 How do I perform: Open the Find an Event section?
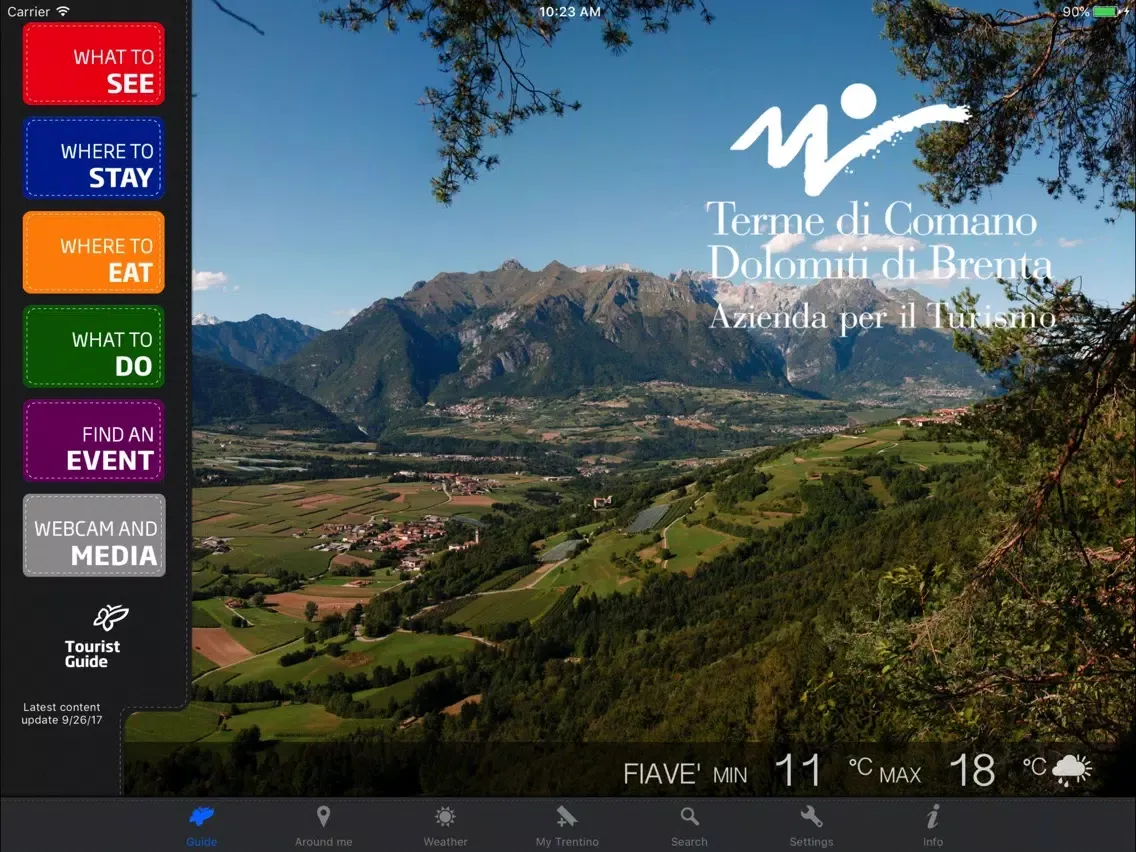[x=93, y=440]
